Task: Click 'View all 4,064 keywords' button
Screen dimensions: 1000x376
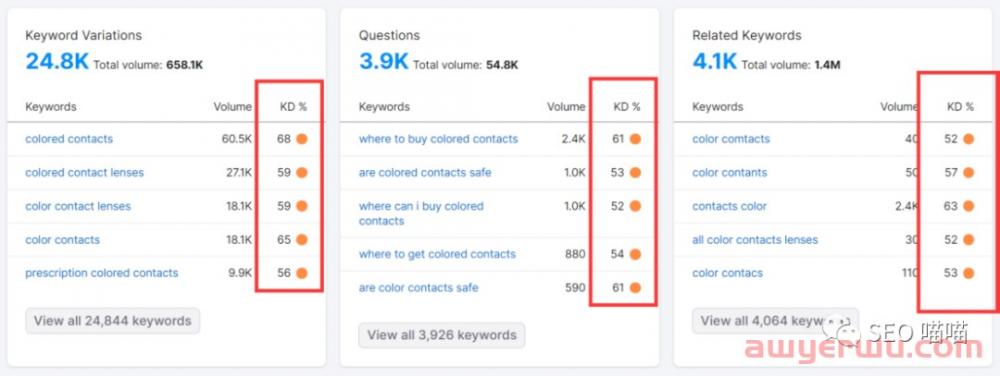Action: pos(776,321)
